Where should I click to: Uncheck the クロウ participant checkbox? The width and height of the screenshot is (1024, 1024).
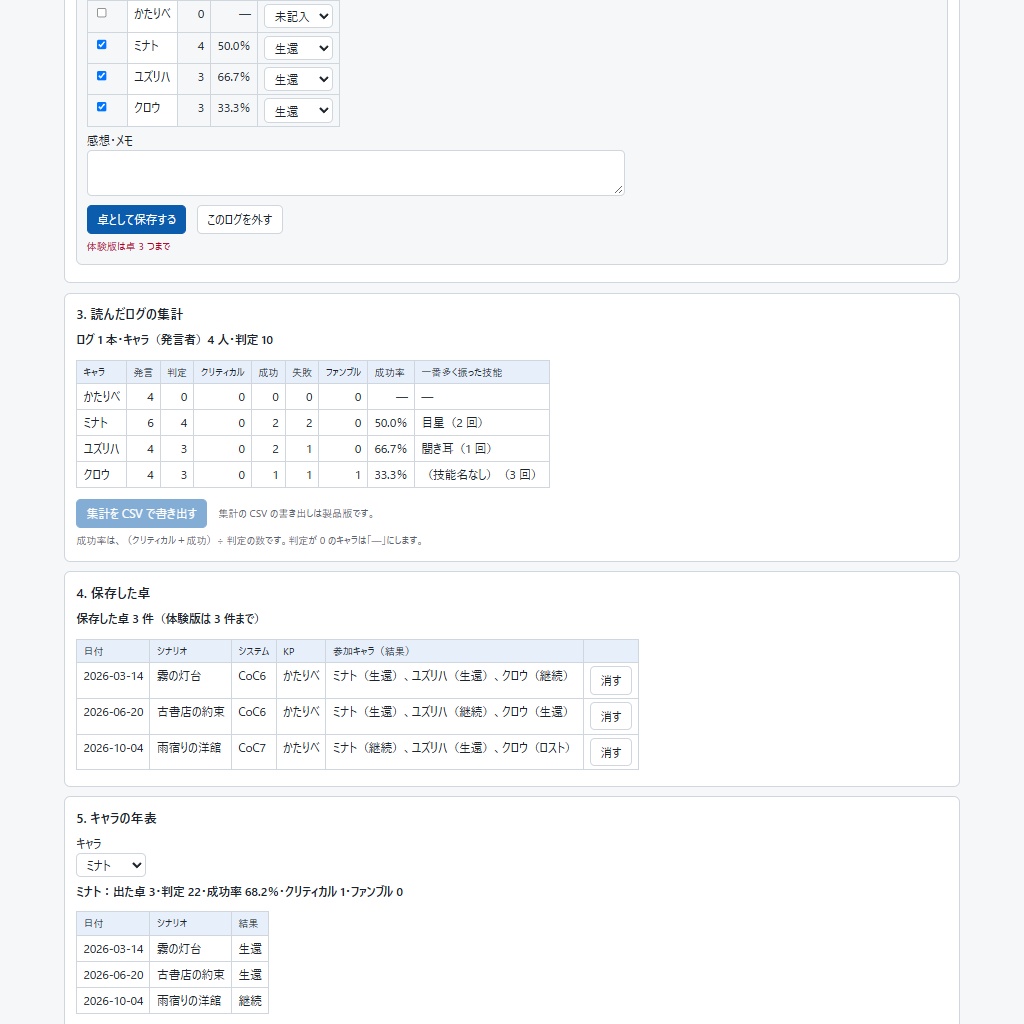[x=101, y=106]
